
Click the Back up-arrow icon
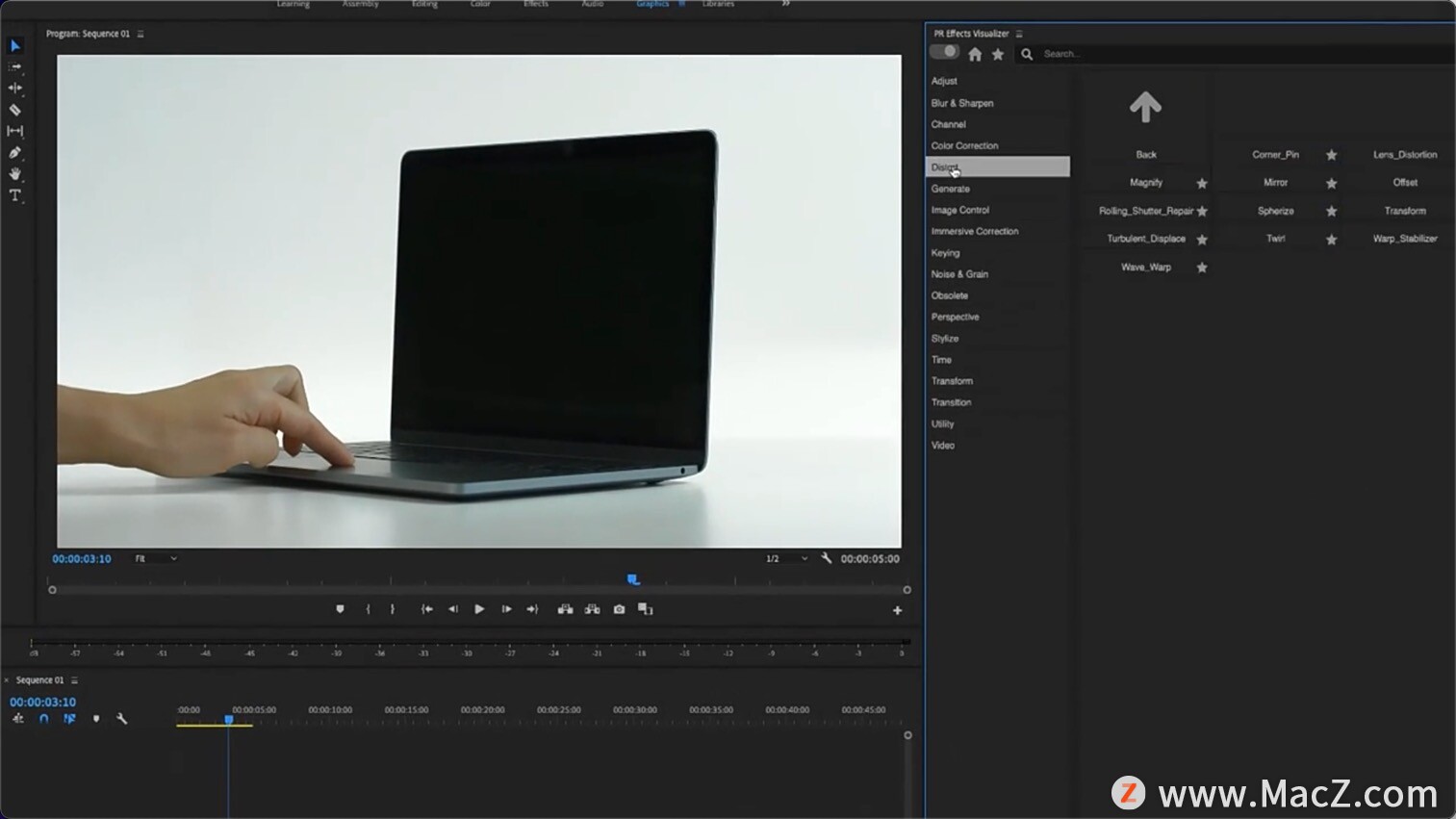pyautogui.click(x=1145, y=107)
